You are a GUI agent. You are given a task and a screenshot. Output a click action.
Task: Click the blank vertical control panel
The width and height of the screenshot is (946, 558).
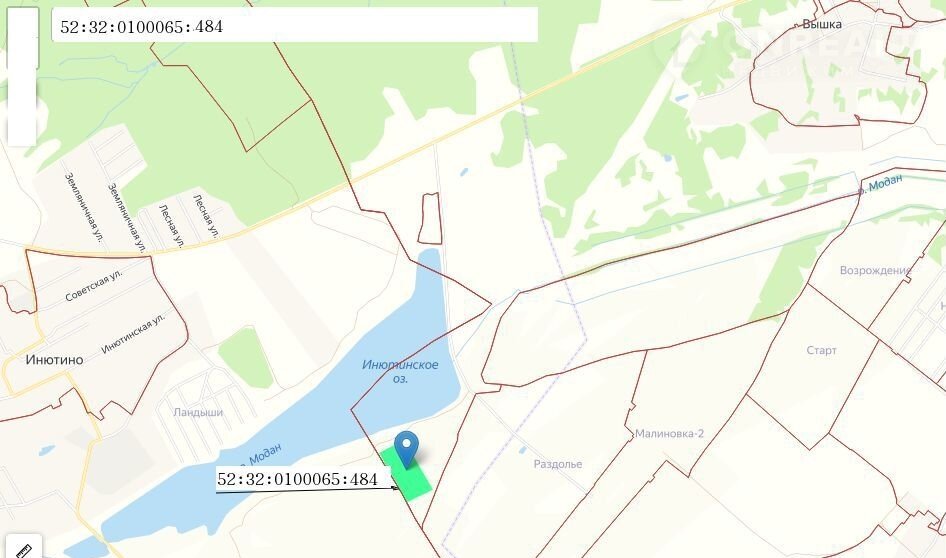point(22,77)
